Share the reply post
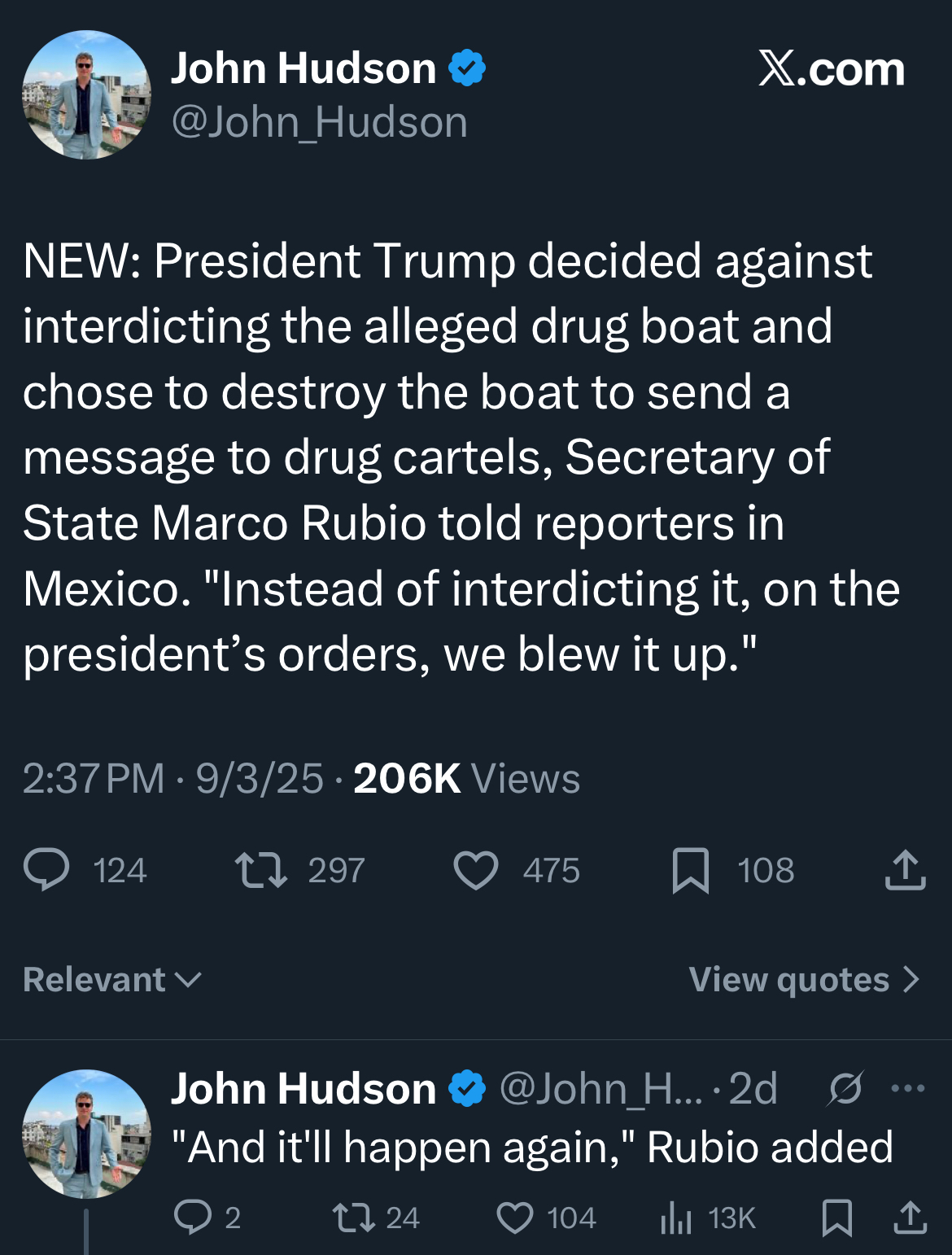The width and height of the screenshot is (952, 1255). coord(910,1218)
